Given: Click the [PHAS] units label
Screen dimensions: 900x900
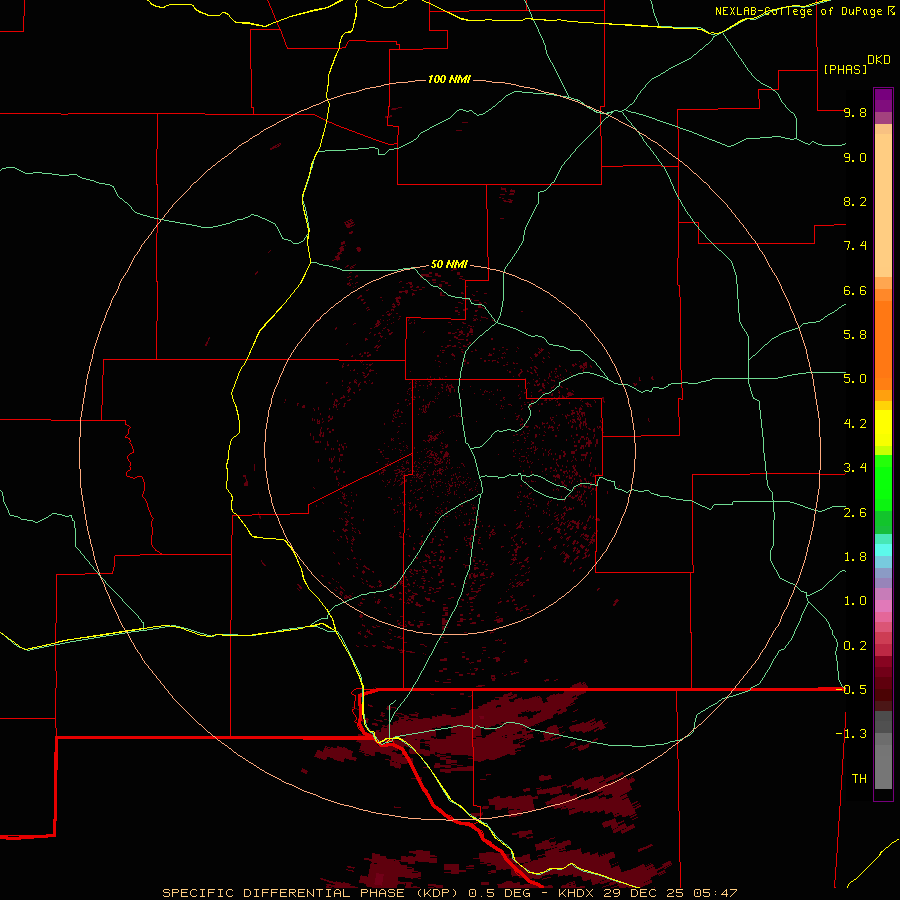Looking at the screenshot, I should 845,69.
